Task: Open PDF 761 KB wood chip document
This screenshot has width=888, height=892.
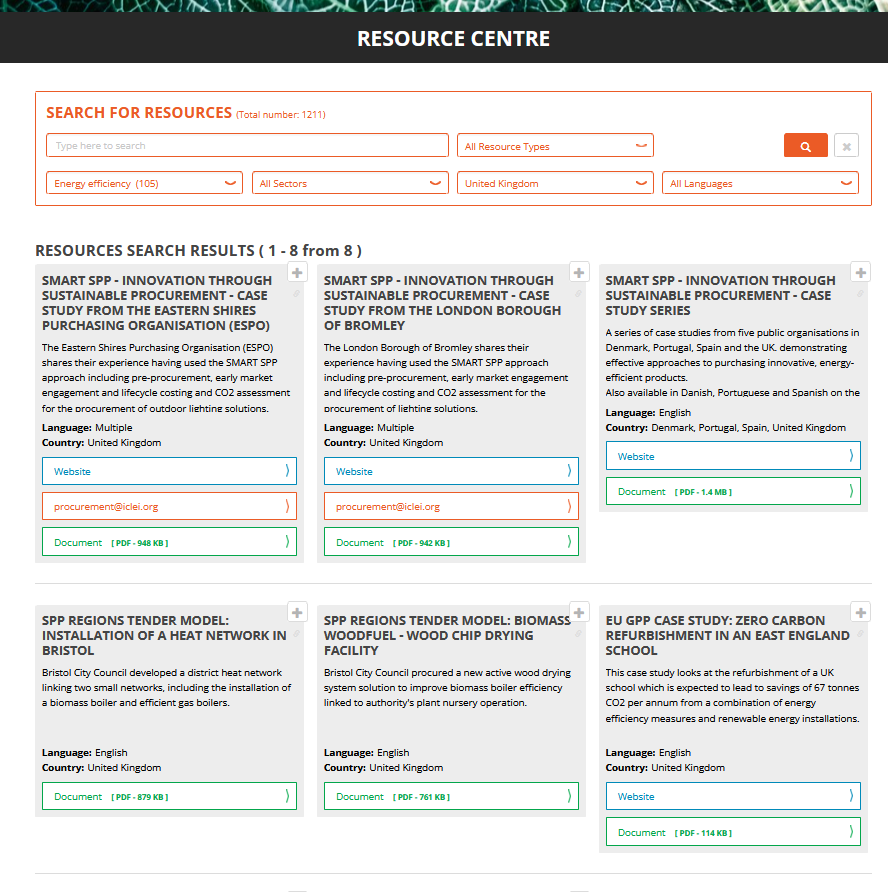Action: 451,796
